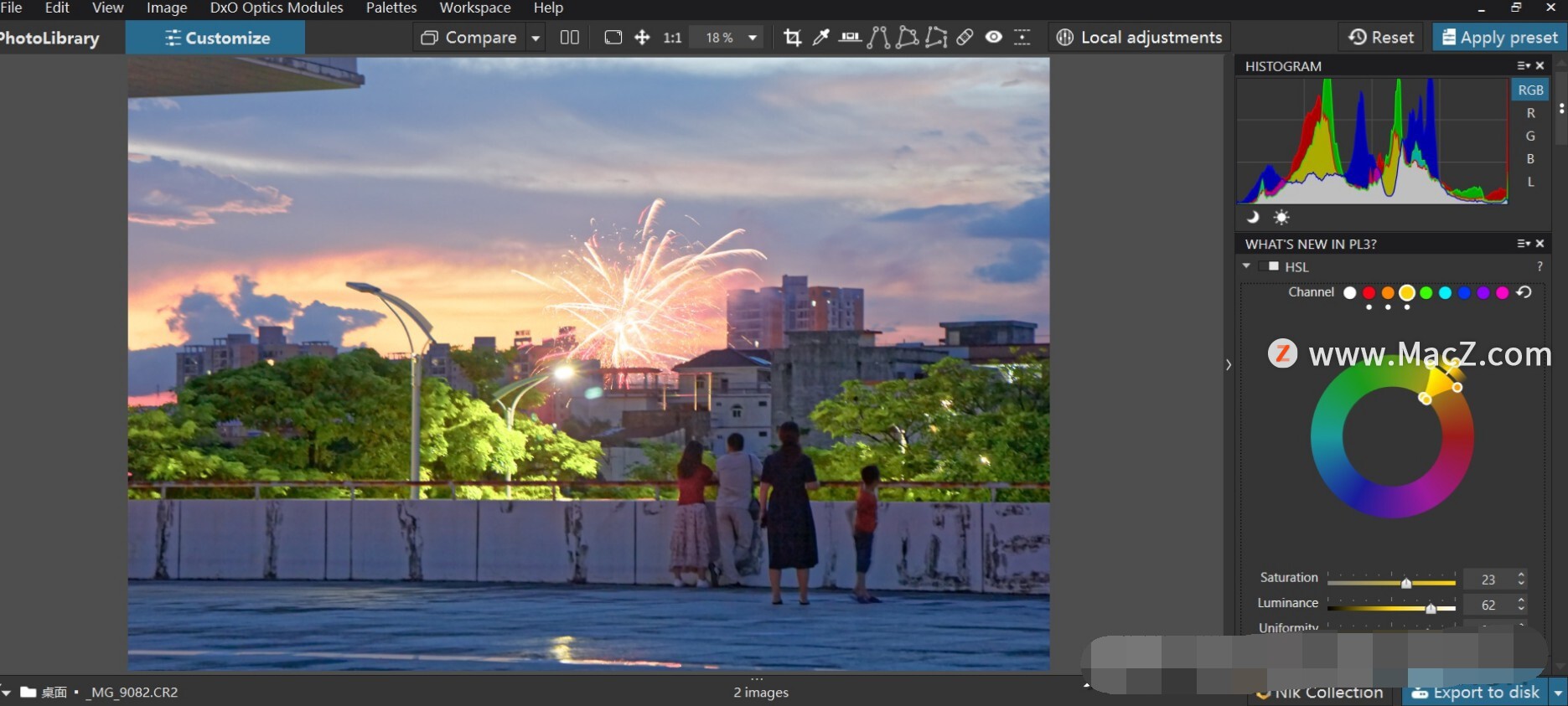Screen dimensions: 1568x706
Task: Select the red HSL channel
Action: 1369,292
